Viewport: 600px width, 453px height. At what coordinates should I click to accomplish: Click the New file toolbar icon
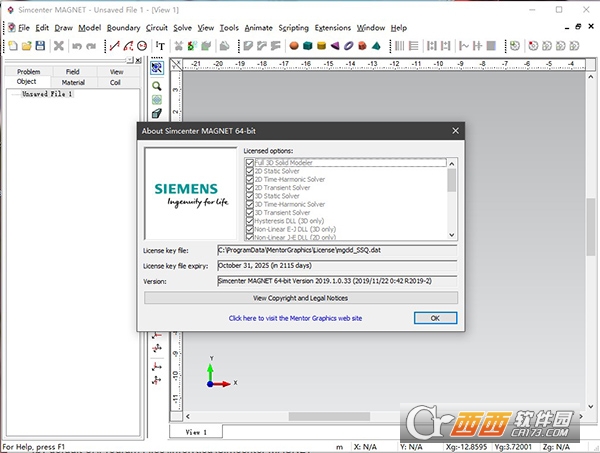click(13, 46)
